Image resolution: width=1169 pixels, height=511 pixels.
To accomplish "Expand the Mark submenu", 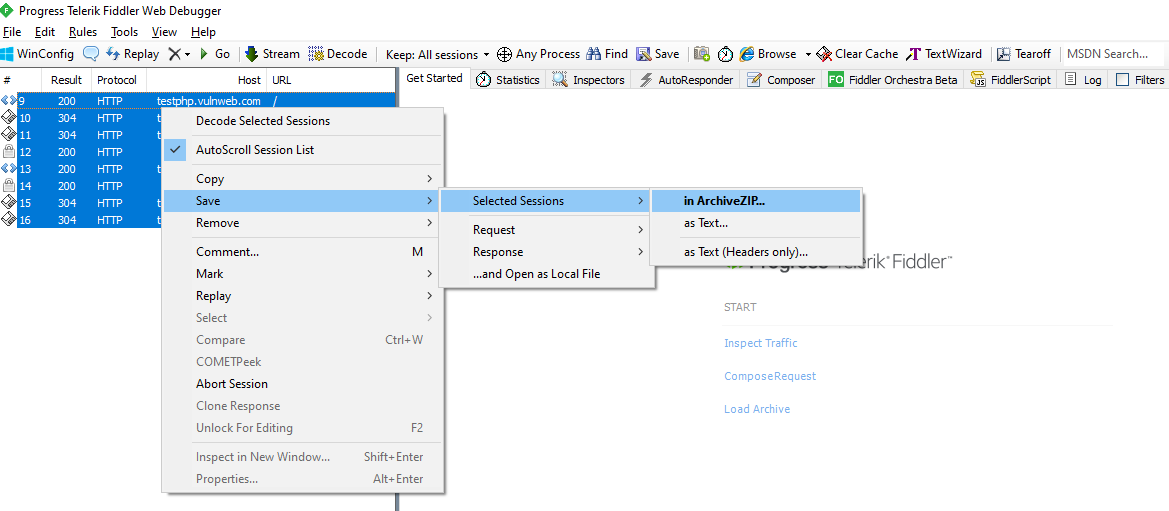I will (x=303, y=274).
